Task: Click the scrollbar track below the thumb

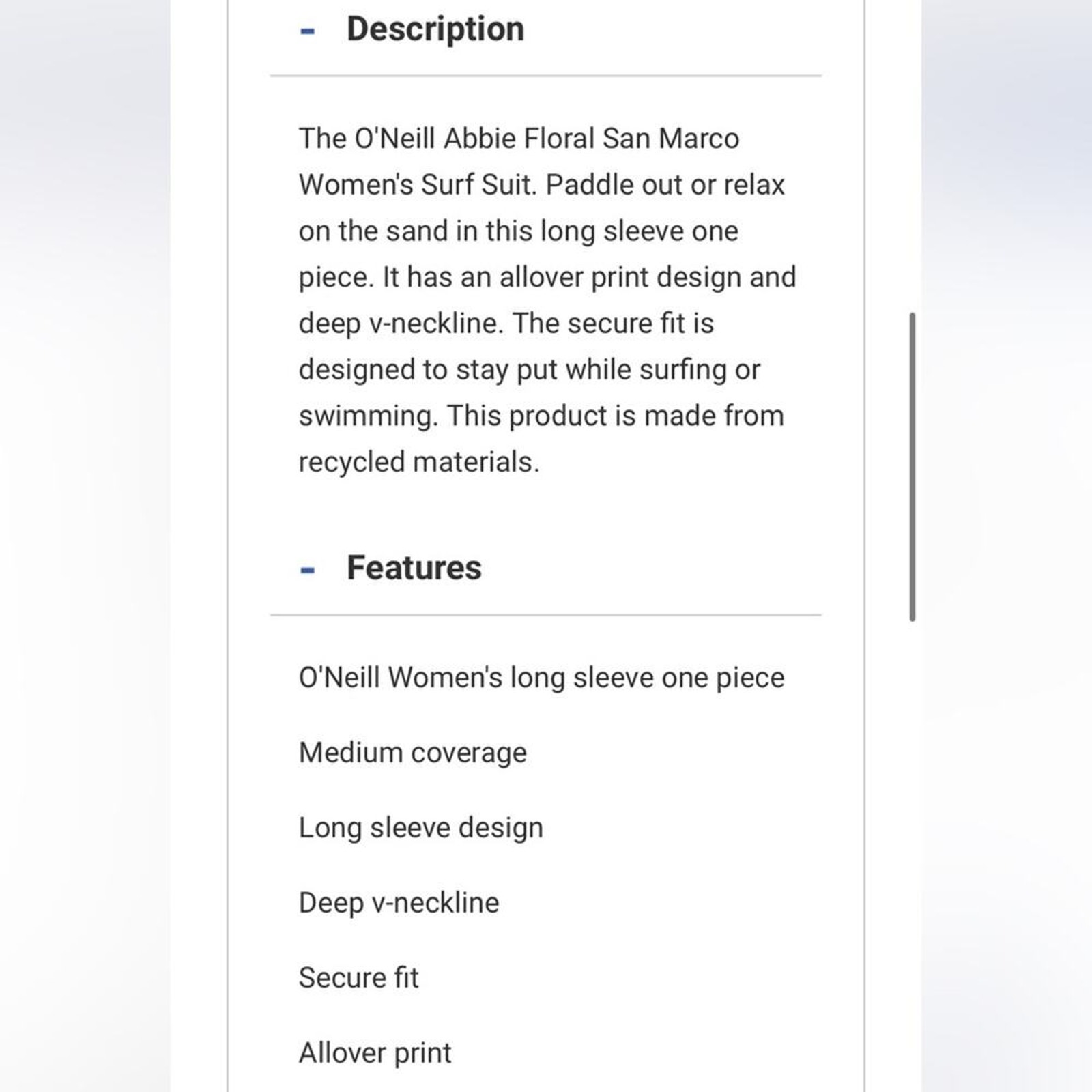Action: point(912,853)
